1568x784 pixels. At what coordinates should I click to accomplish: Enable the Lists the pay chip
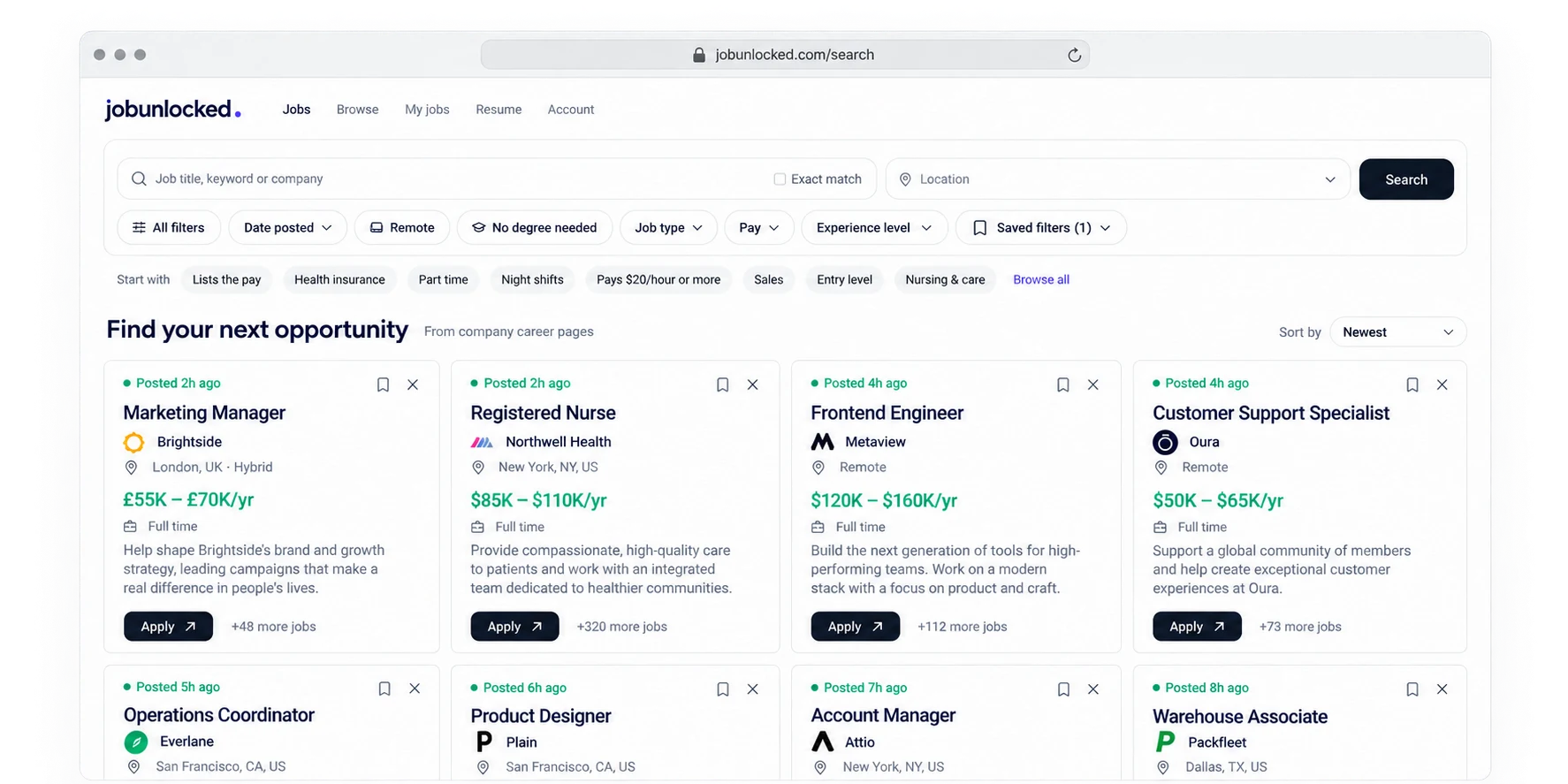(x=227, y=279)
